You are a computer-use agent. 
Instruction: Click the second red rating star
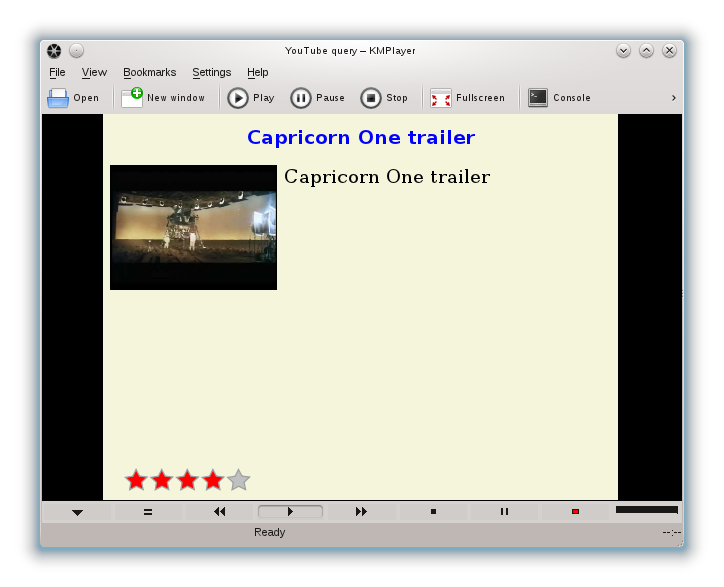[162, 480]
